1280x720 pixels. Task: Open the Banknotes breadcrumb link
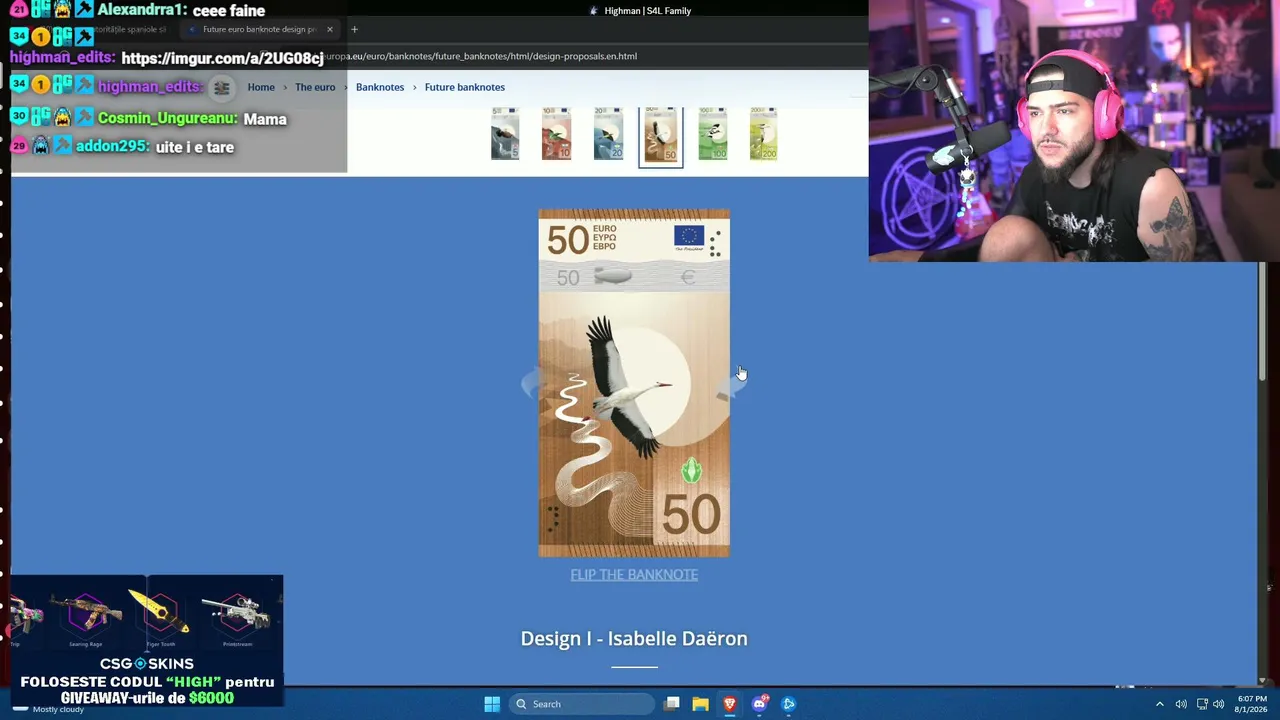click(380, 87)
